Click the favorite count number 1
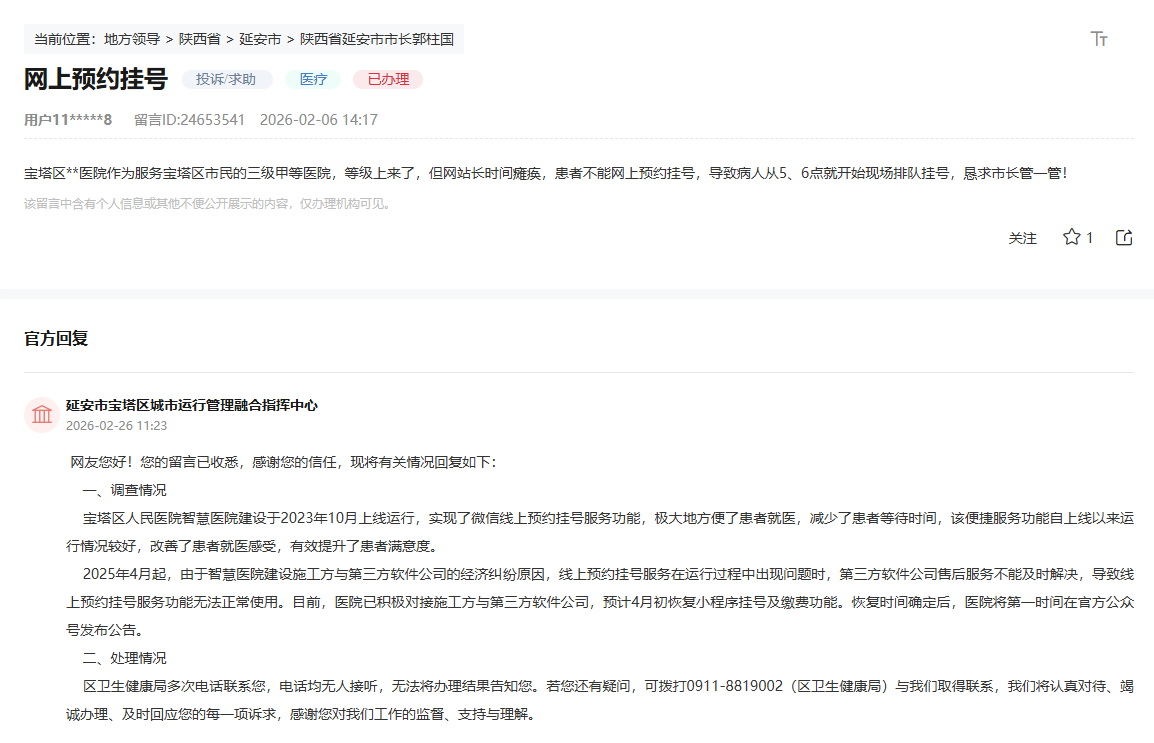 click(x=1091, y=237)
